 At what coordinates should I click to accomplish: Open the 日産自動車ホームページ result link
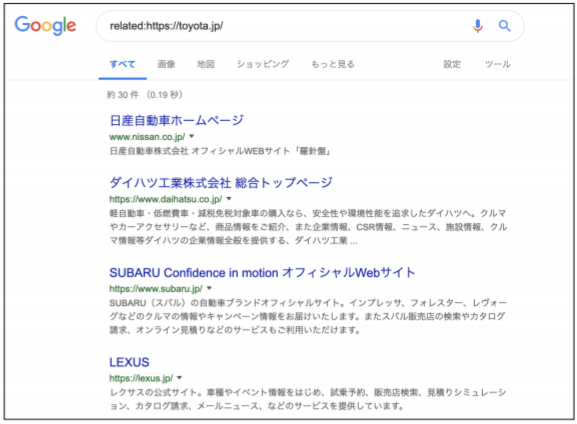coord(177,120)
